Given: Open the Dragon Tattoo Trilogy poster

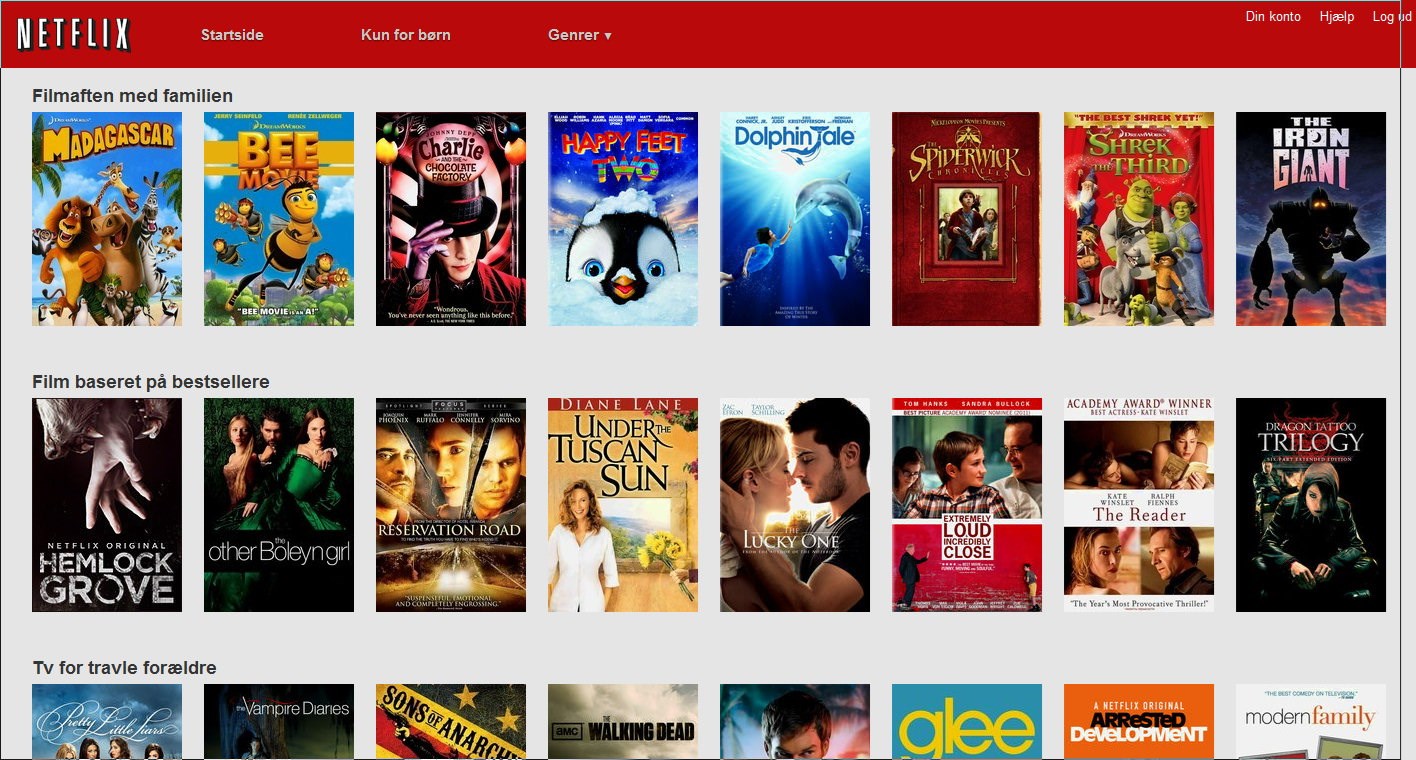Looking at the screenshot, I should [1311, 505].
